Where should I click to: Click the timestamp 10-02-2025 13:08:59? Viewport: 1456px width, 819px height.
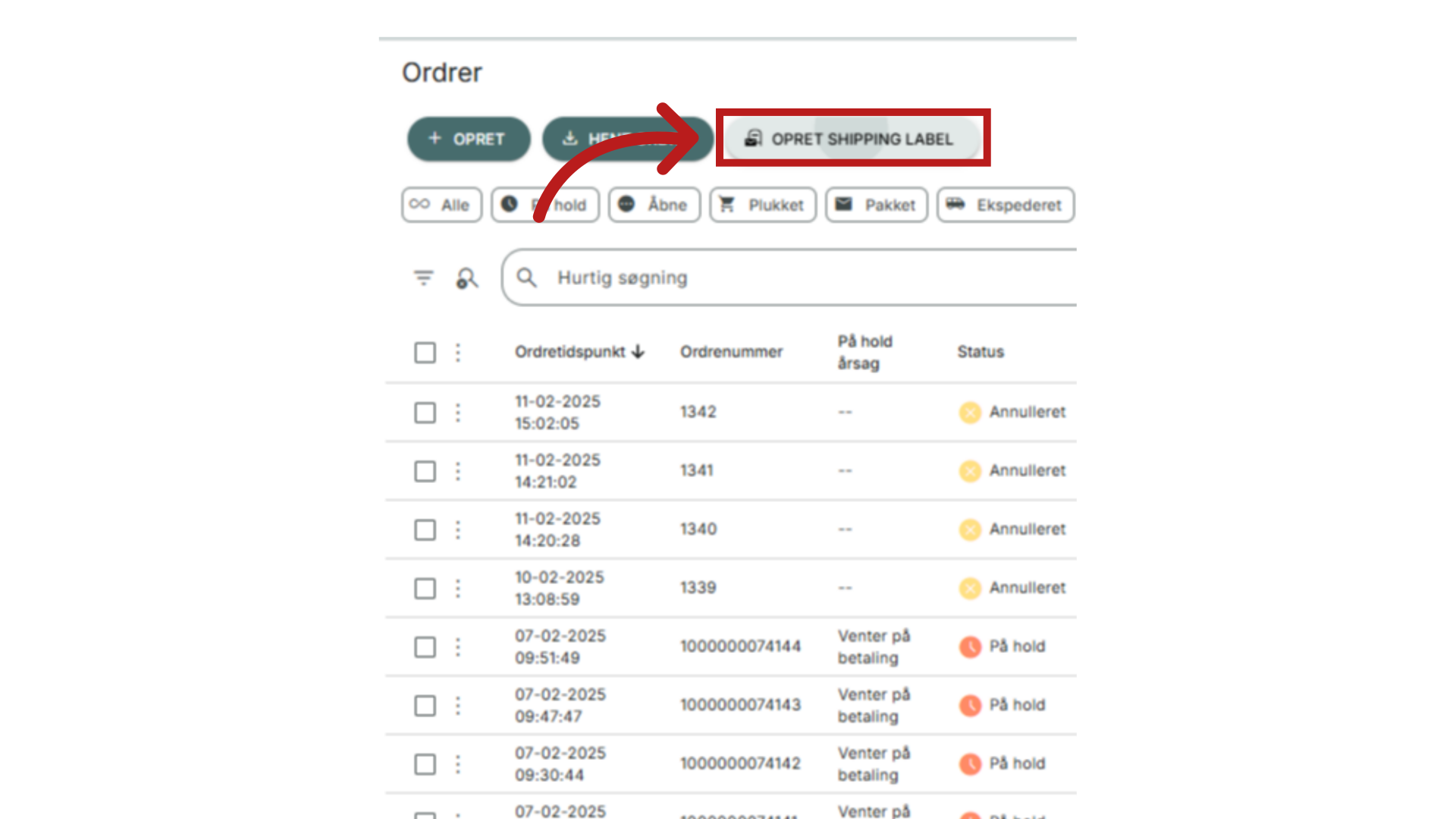tap(560, 588)
